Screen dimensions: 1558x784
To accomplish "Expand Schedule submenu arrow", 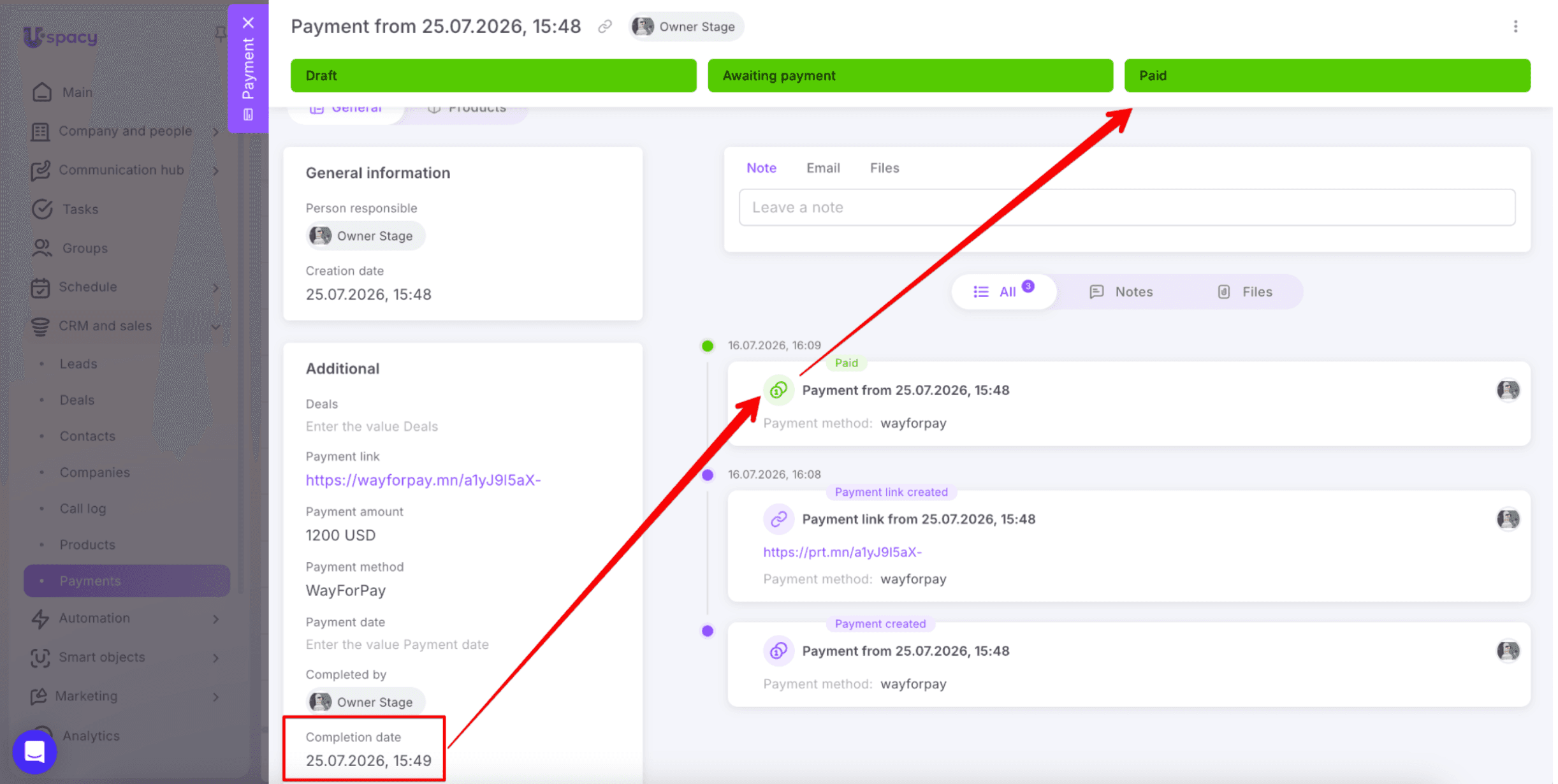I will (x=215, y=288).
